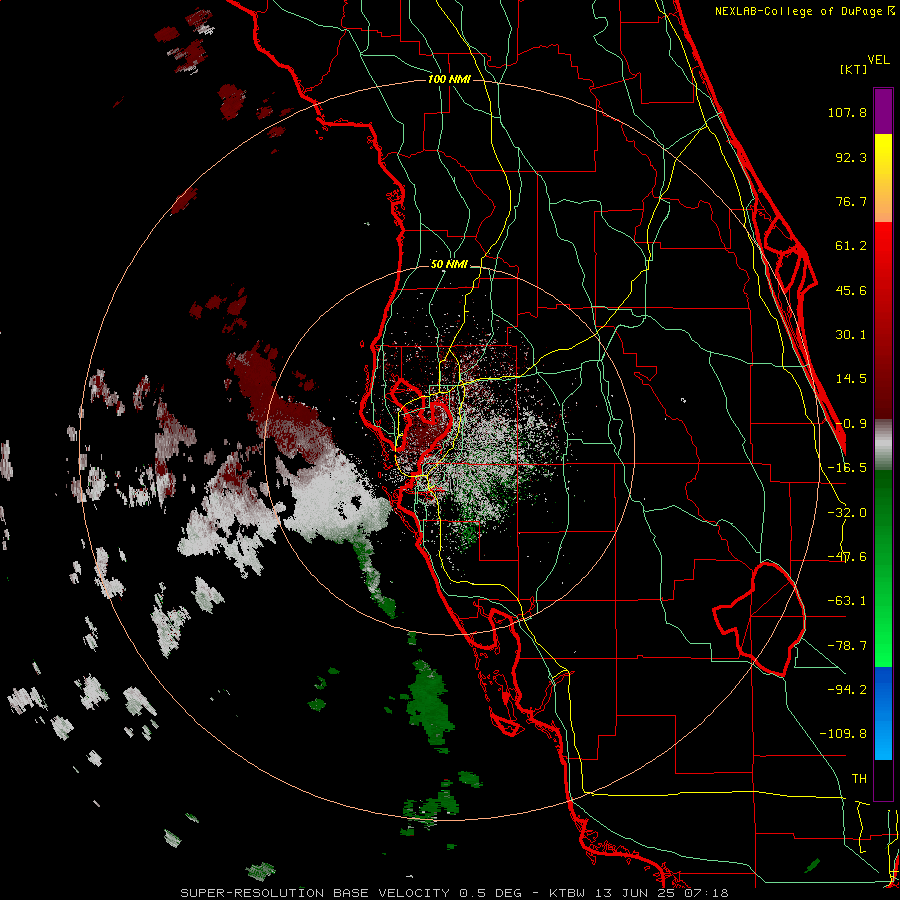The width and height of the screenshot is (900, 900).
Task: Click the -32.0 velocity scale value
Action: 847,513
